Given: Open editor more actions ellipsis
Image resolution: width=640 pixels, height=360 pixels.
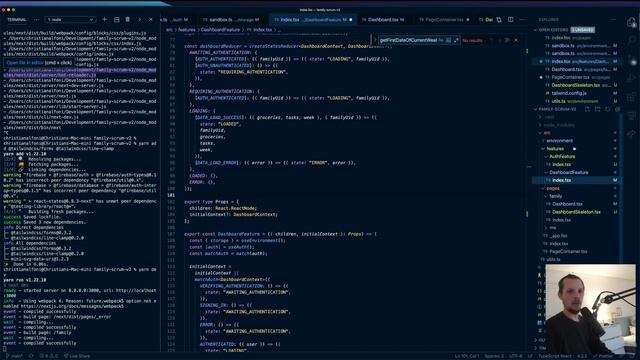Looking at the screenshot, I should [522, 20].
